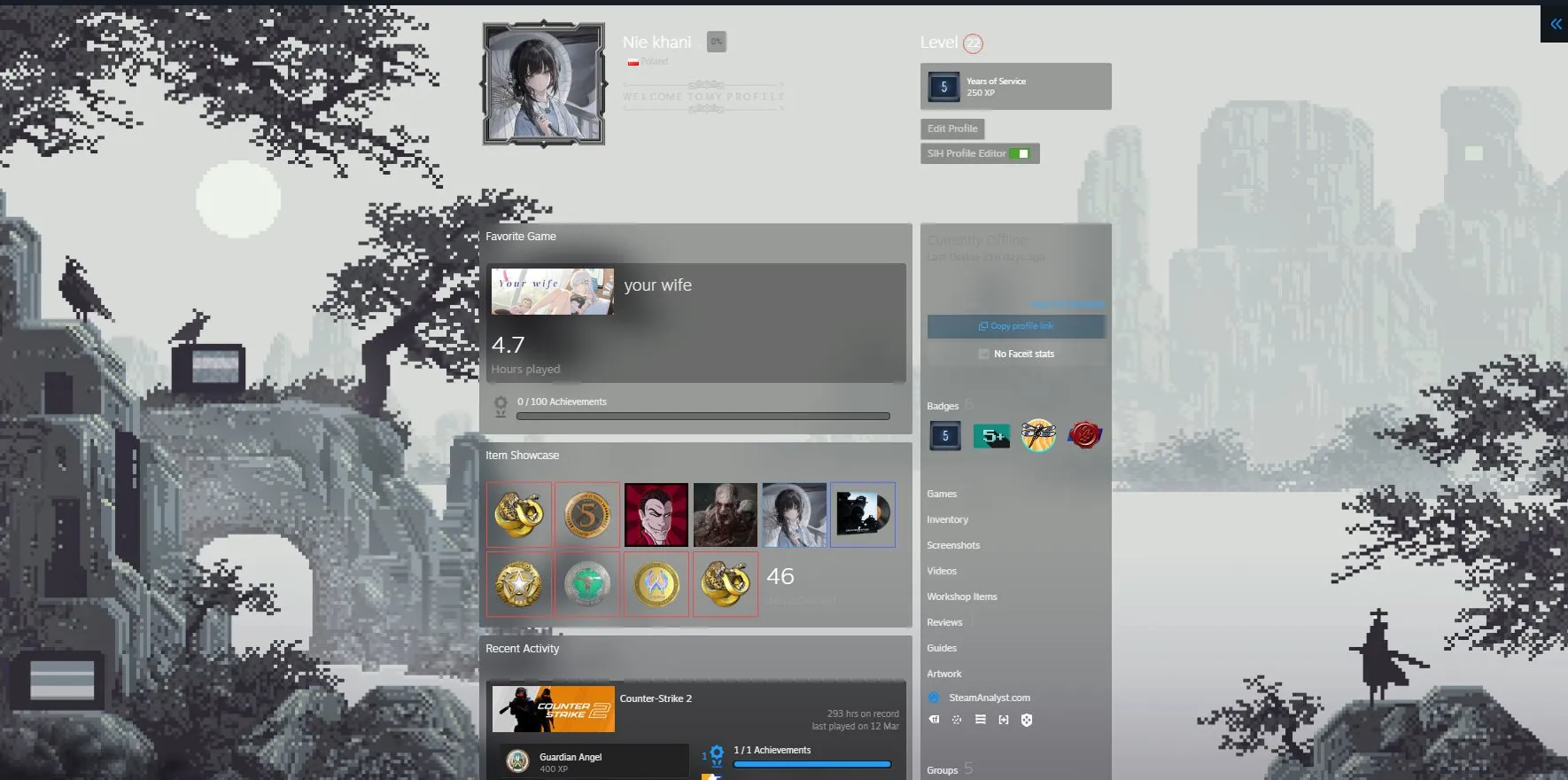Select the red vampire face item
1568x780 pixels.
pos(656,515)
